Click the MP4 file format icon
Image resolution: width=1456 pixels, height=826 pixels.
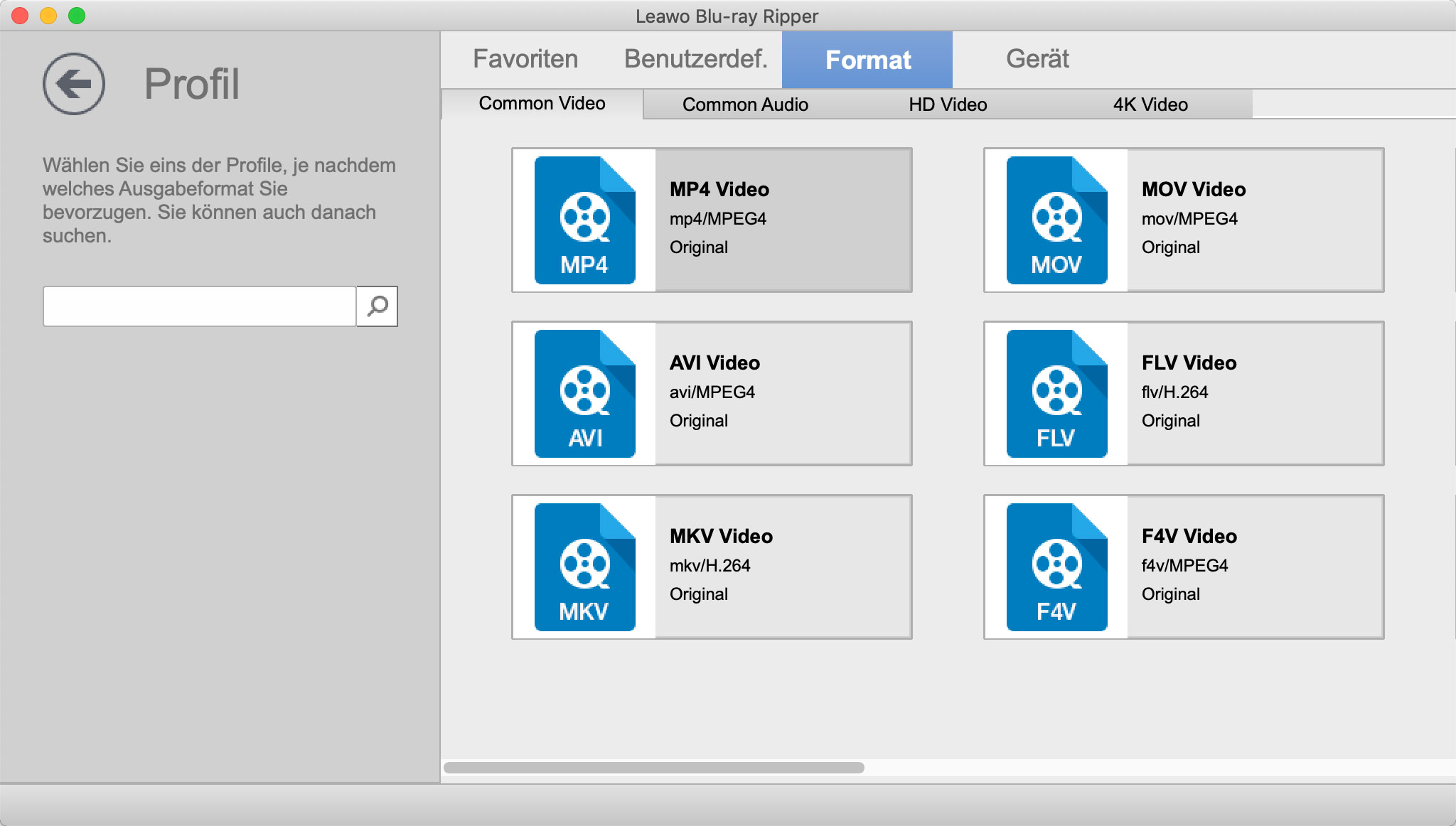click(x=584, y=220)
